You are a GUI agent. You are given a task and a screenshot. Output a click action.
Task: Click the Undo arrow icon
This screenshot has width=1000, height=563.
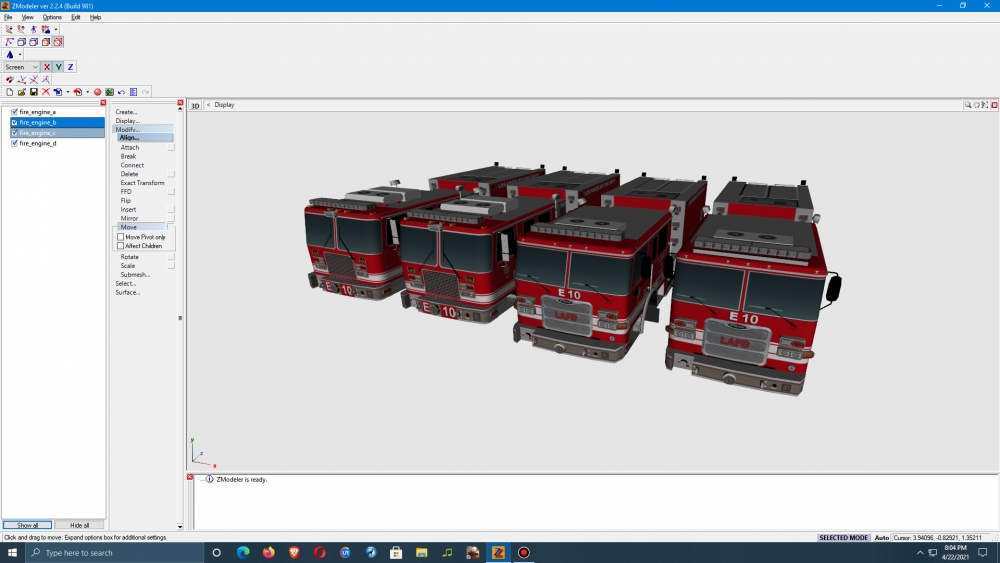(122, 92)
